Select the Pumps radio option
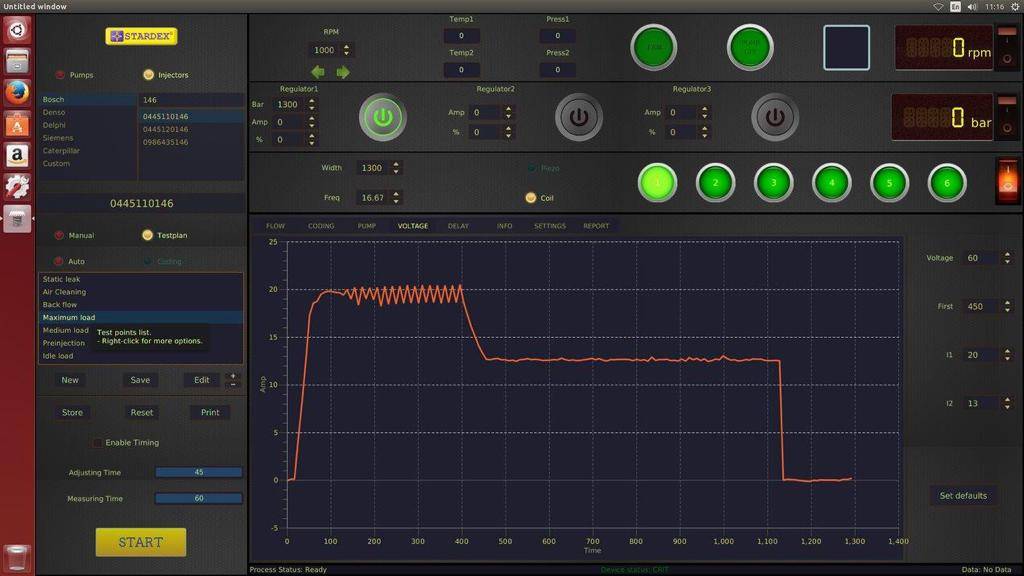Image resolution: width=1024 pixels, height=576 pixels. (x=60, y=75)
